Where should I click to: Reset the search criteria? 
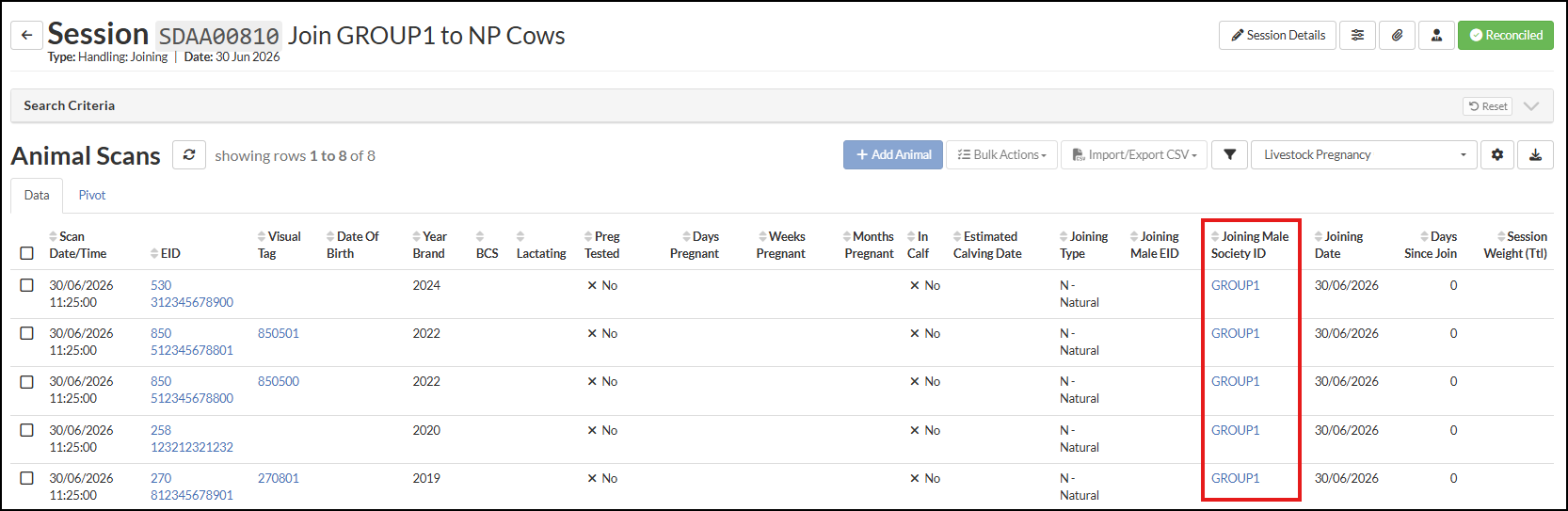[1487, 106]
